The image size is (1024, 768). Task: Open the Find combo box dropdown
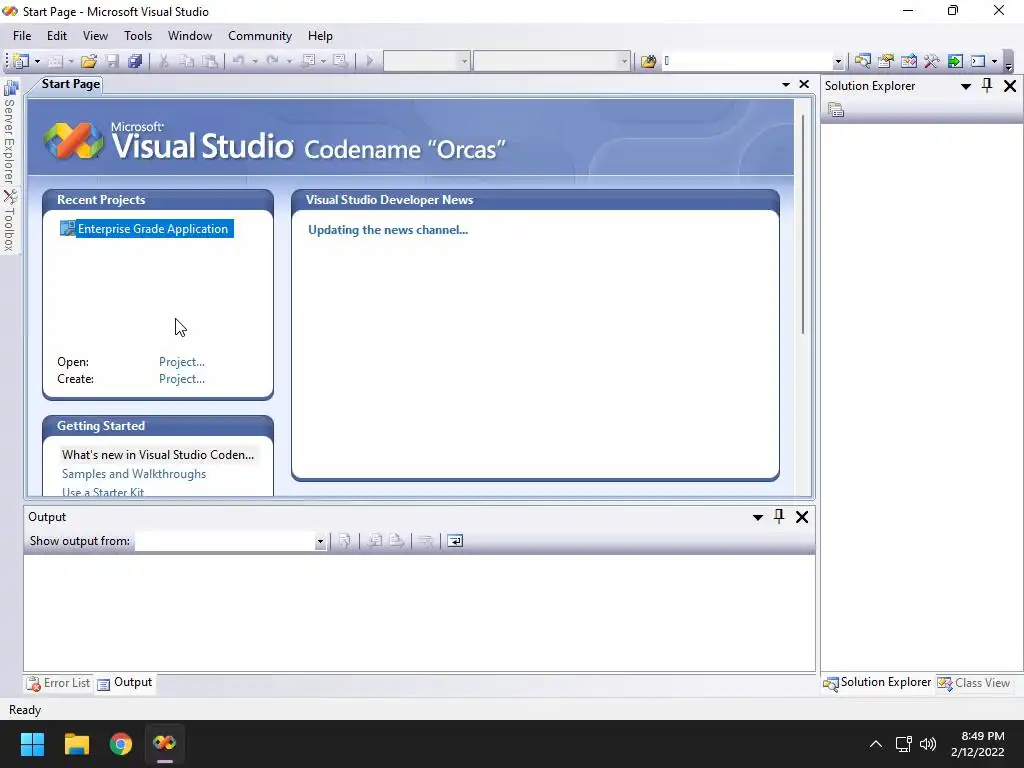click(x=839, y=61)
